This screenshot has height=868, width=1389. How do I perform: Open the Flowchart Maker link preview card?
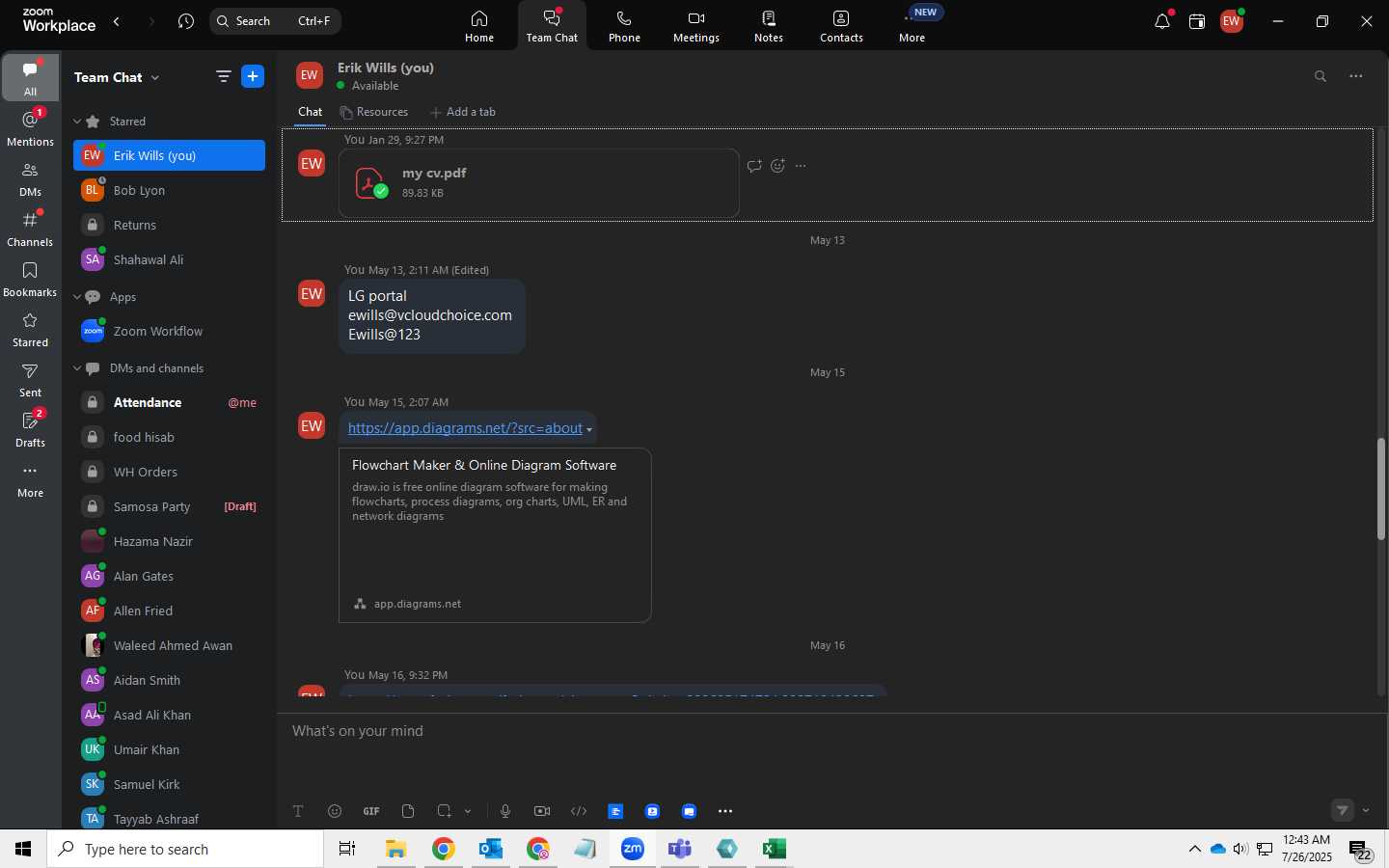click(495, 535)
